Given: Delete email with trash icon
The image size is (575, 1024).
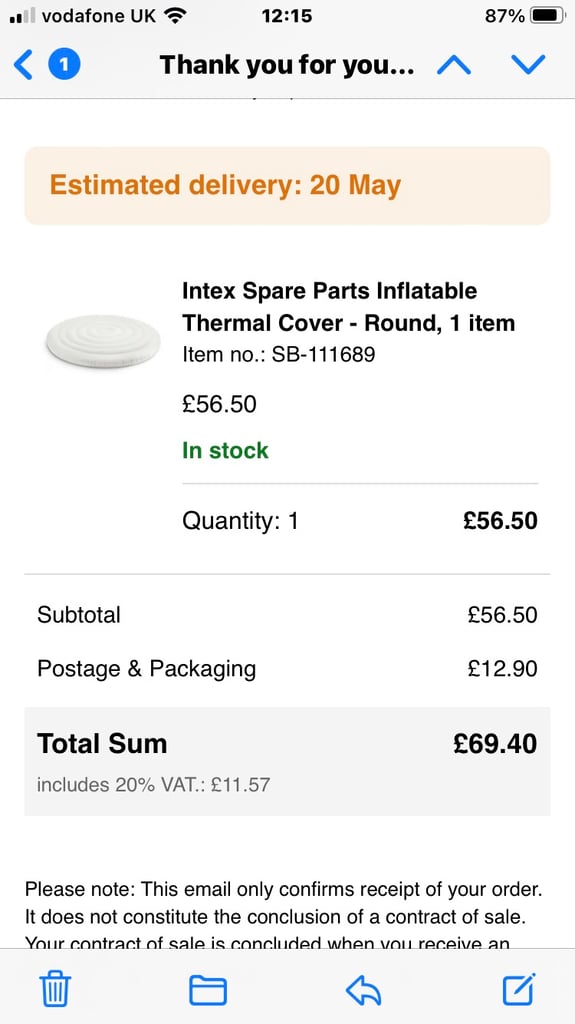Looking at the screenshot, I should pos(56,989).
